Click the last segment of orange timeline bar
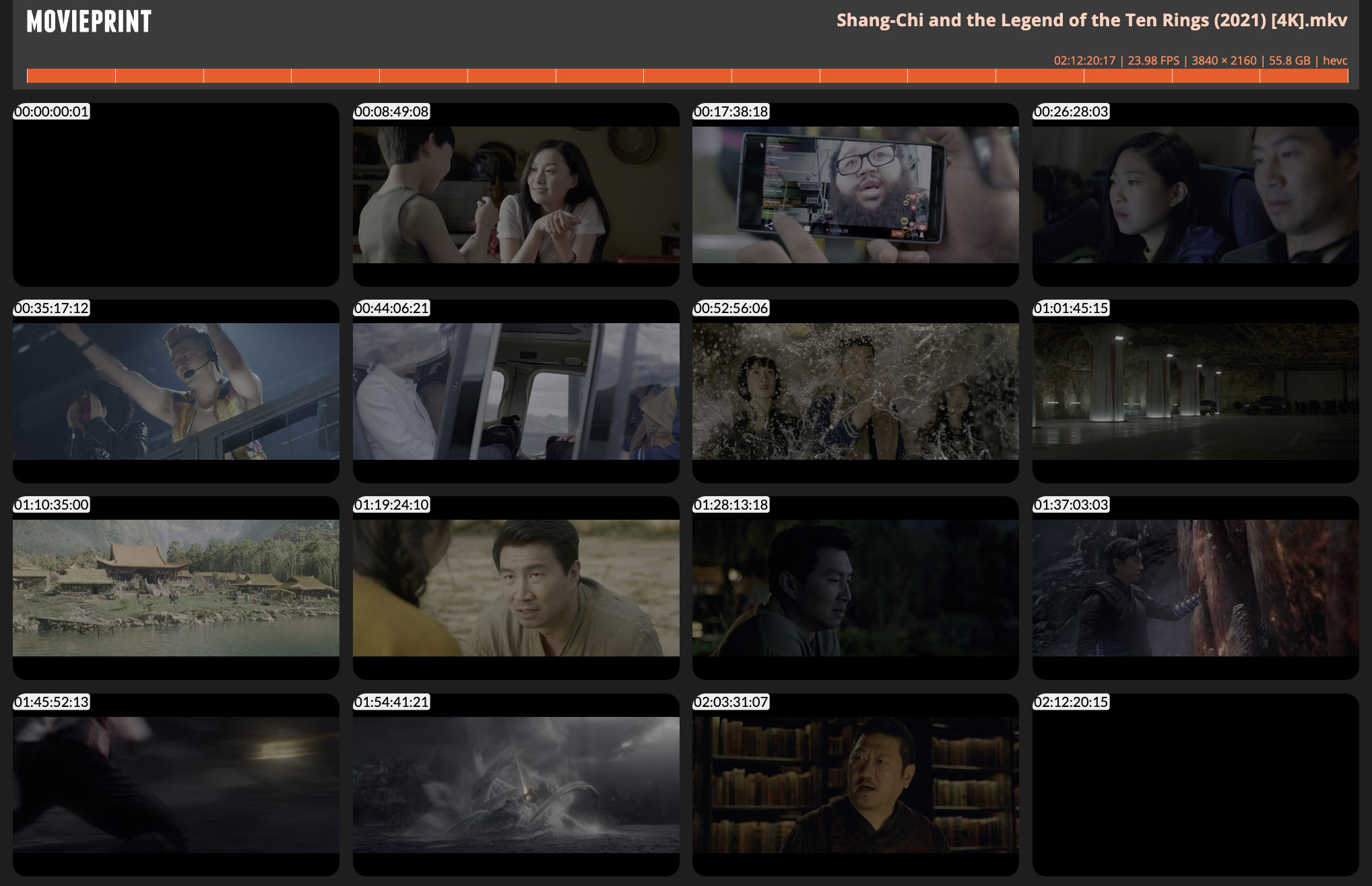The image size is (1372, 886). 1303,76
